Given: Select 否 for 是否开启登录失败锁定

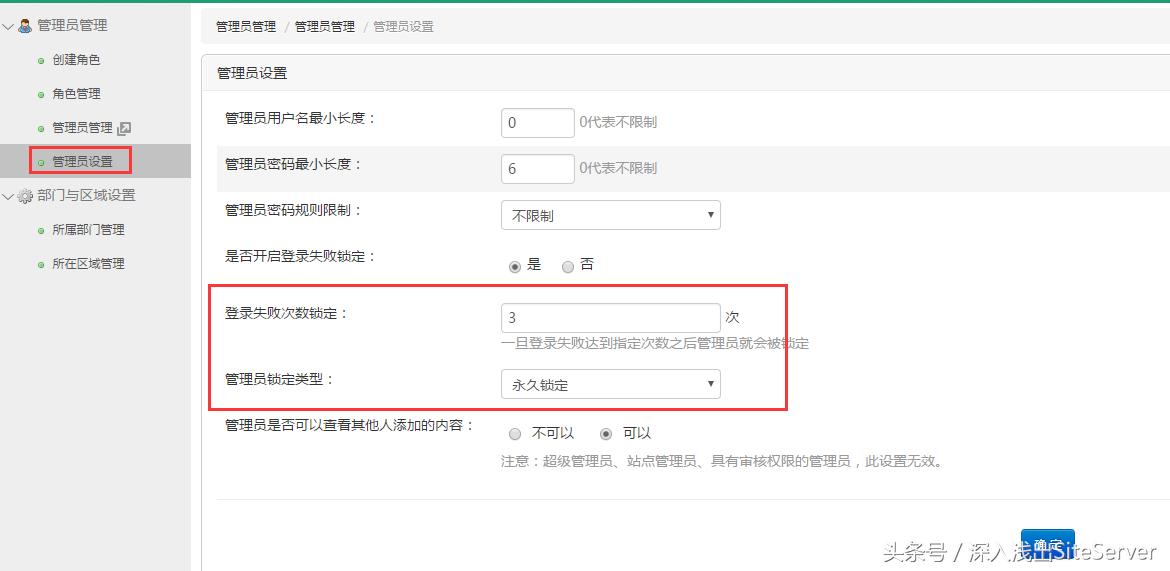Looking at the screenshot, I should [568, 266].
